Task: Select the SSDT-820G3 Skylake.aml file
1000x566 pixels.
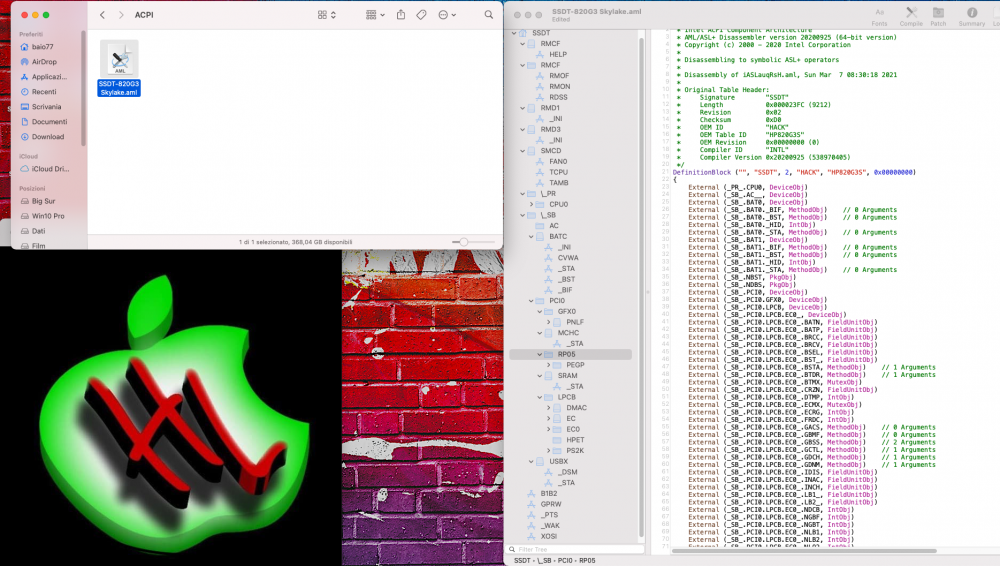Action: tap(119, 68)
